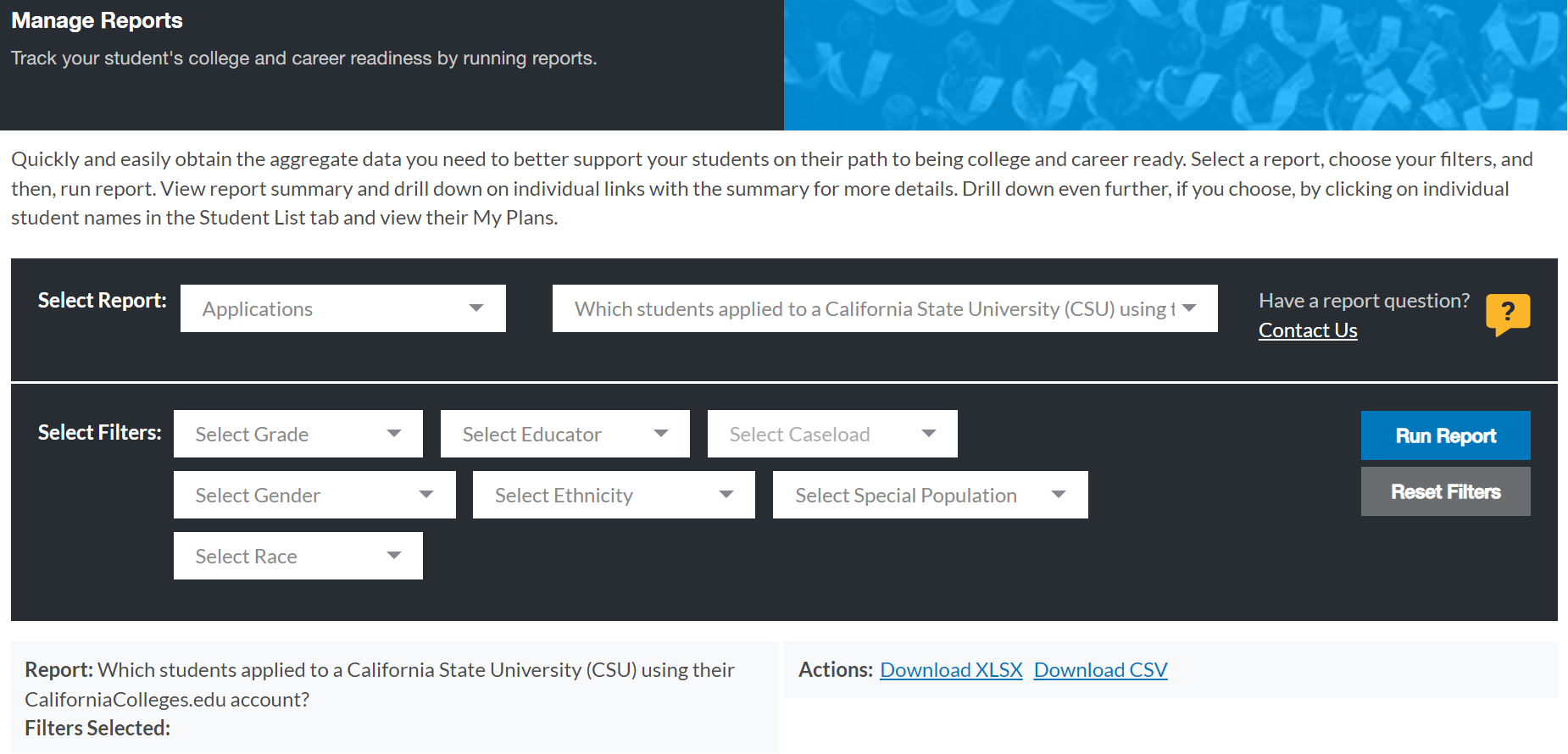
Task: Click the Manage Reports heading
Action: [x=97, y=20]
